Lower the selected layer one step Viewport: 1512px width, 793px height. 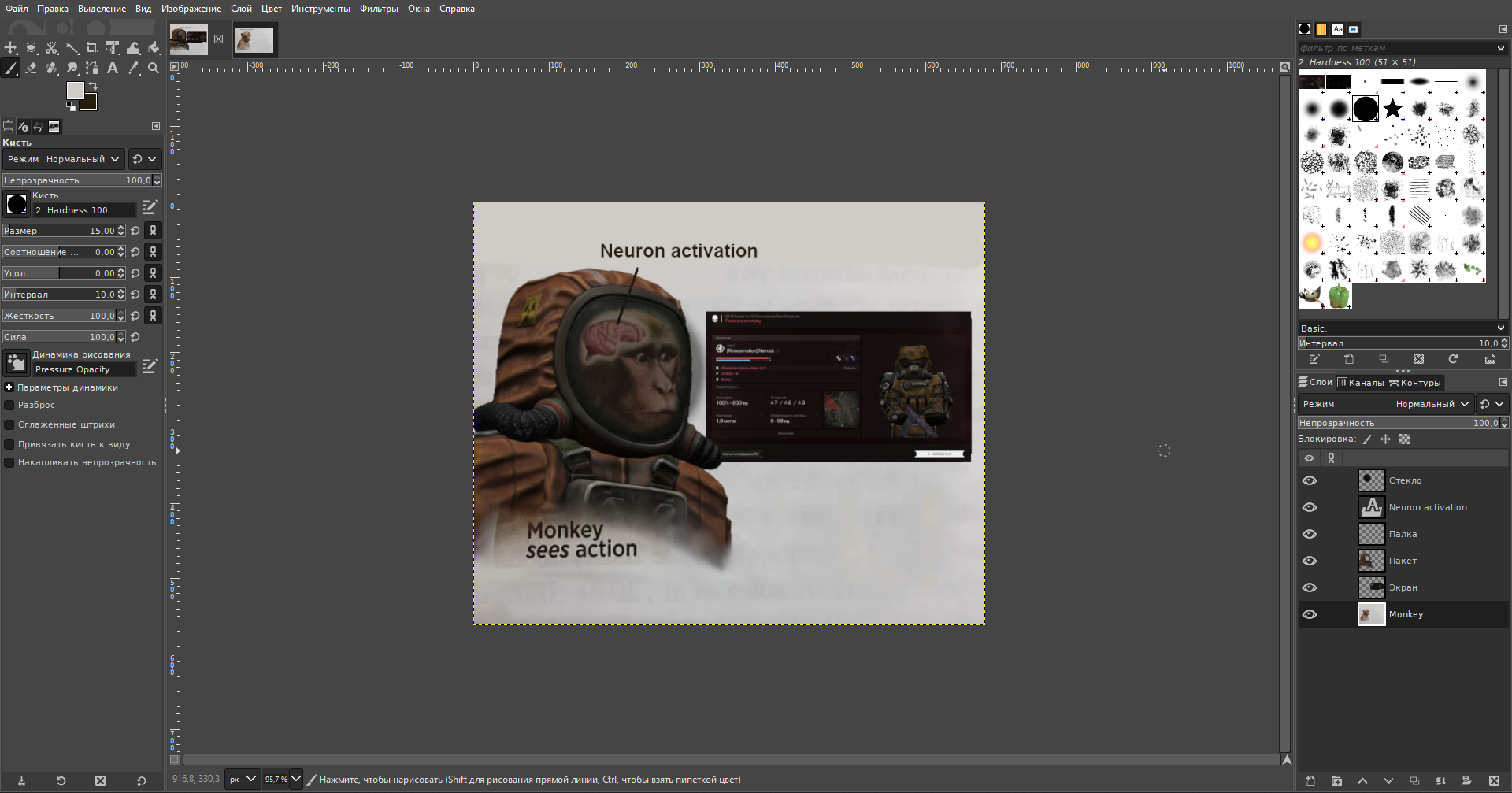1388,781
